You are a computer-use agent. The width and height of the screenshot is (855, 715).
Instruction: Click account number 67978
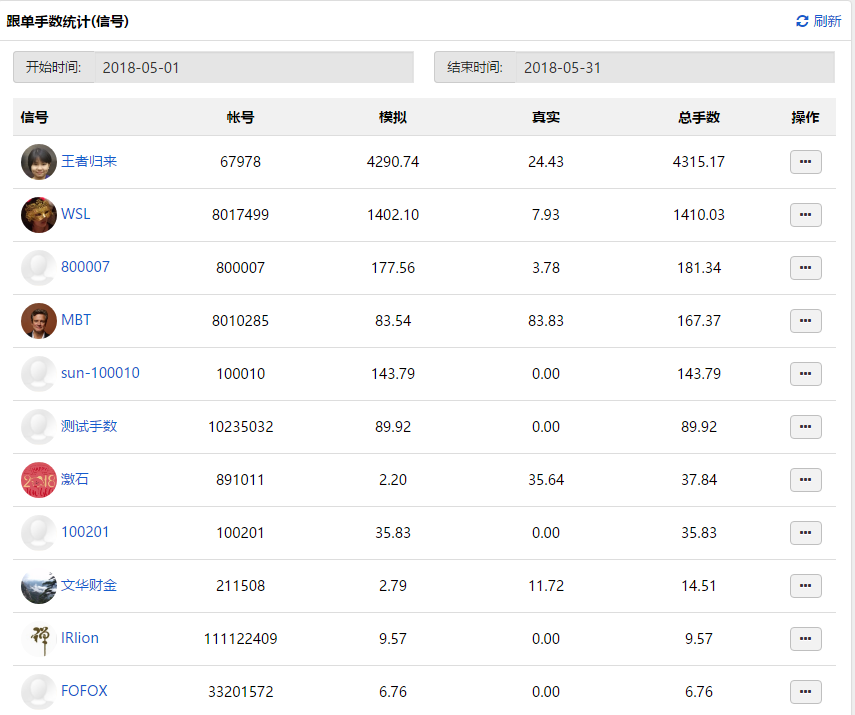240,162
